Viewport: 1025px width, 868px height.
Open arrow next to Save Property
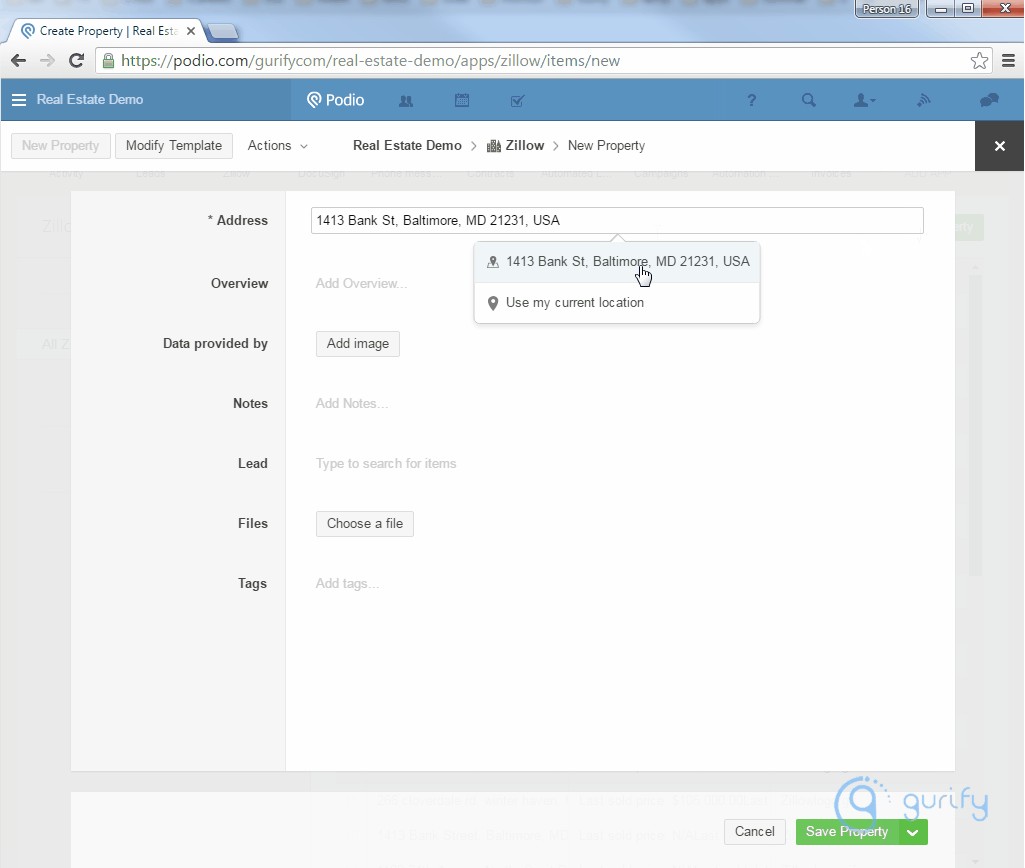coord(912,832)
